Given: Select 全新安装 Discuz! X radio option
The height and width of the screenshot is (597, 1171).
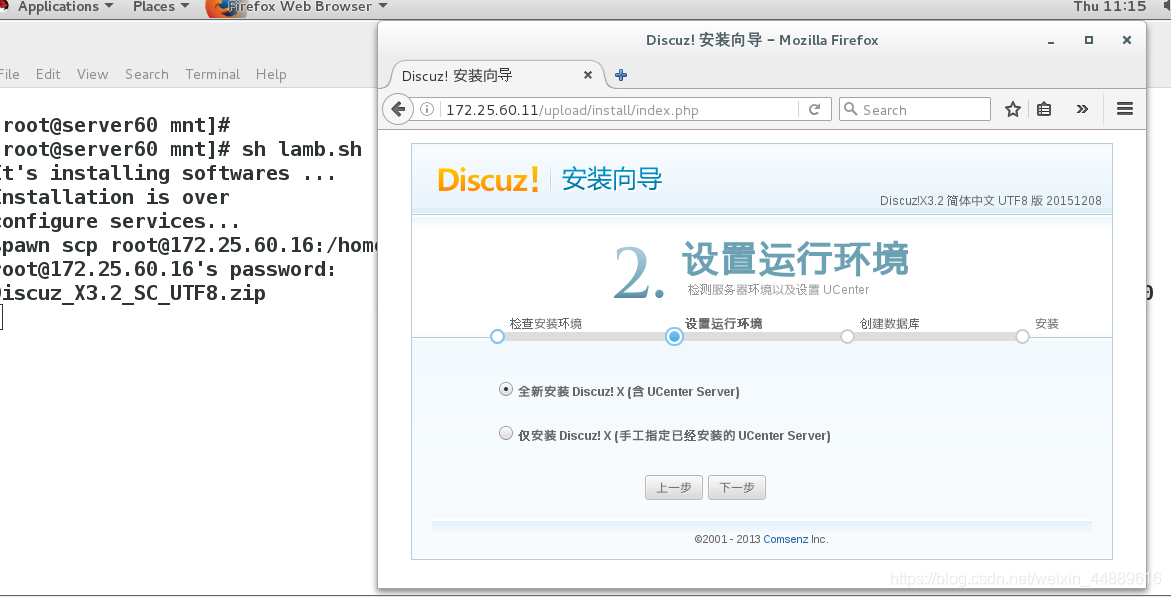Looking at the screenshot, I should tap(506, 389).
